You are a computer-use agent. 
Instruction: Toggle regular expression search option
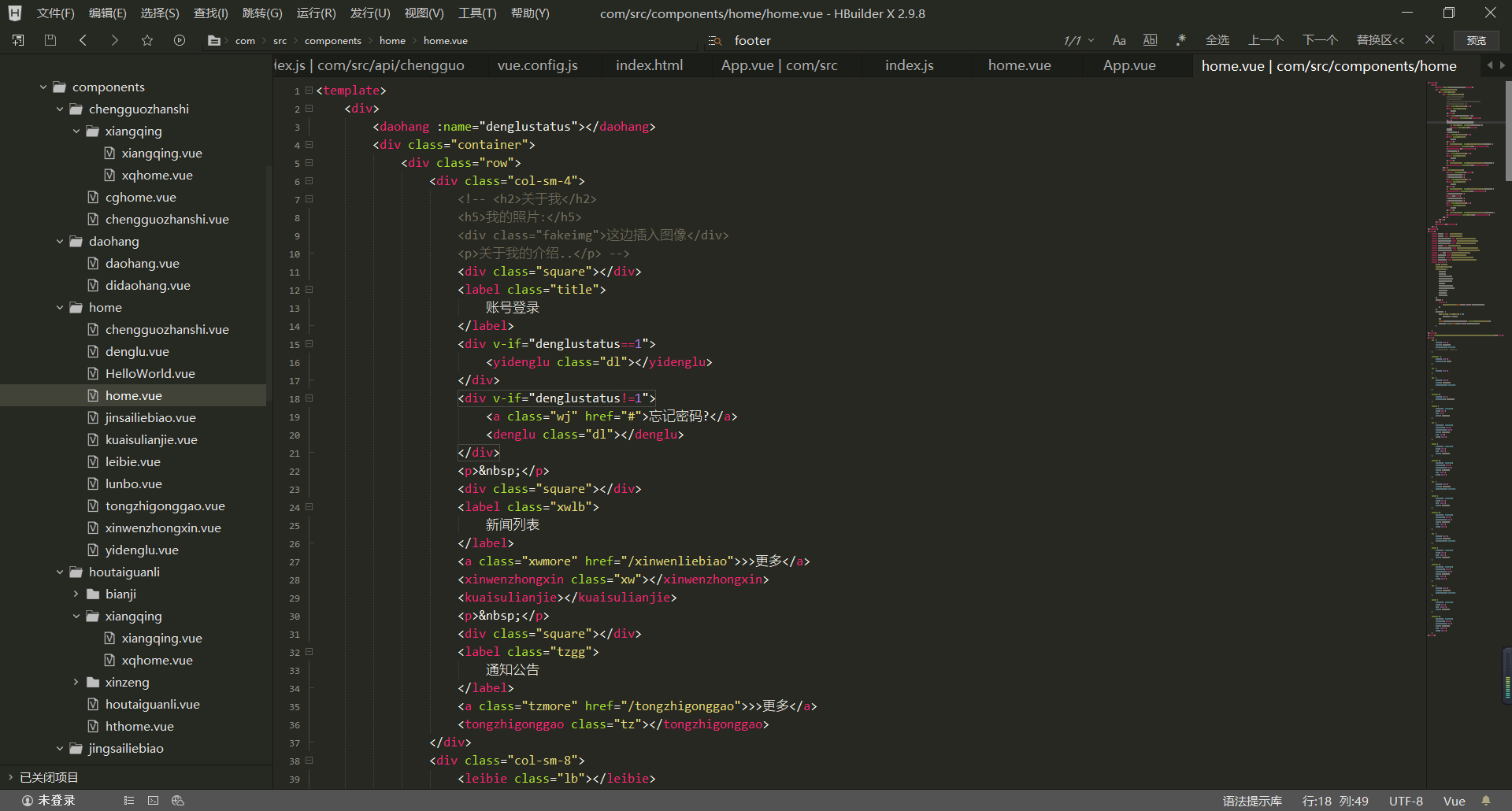(1181, 40)
